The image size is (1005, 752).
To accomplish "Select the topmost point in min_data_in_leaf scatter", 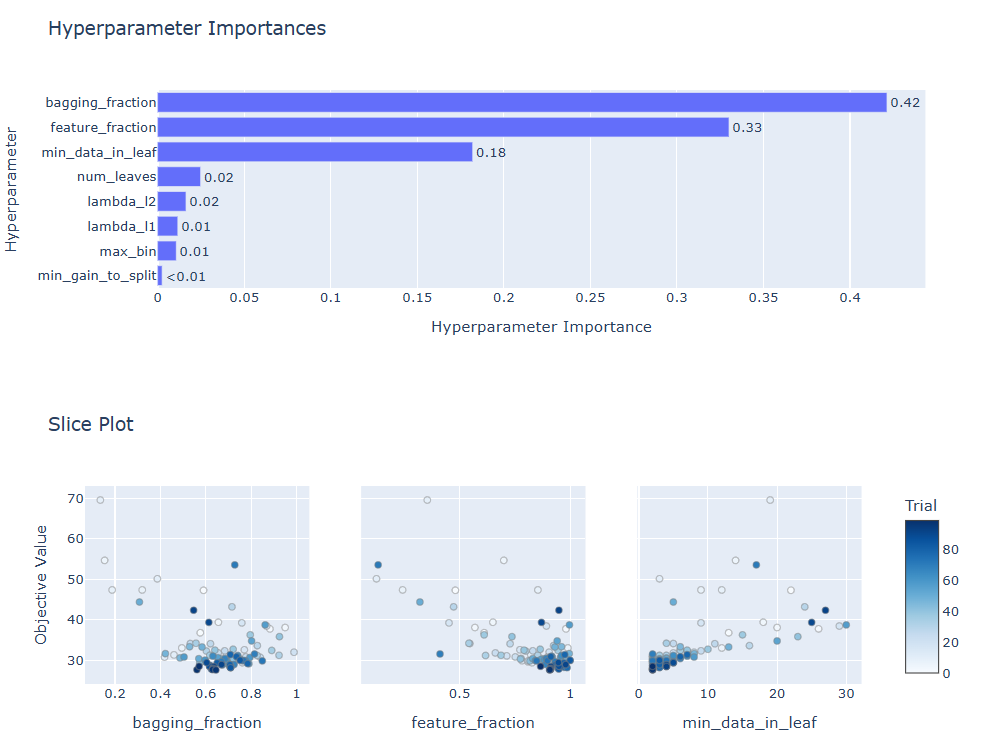I will click(770, 500).
